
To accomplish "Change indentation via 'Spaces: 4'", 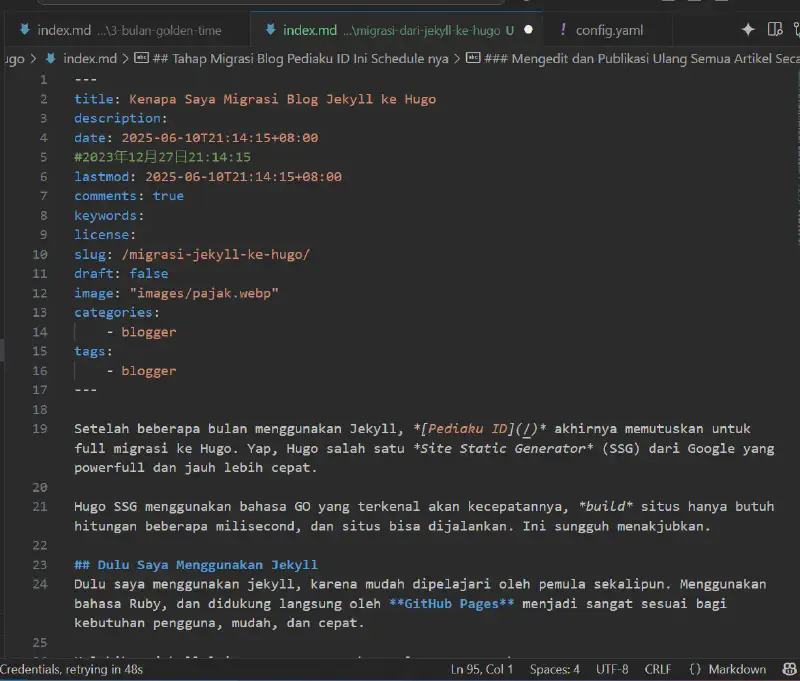I will tap(555, 669).
